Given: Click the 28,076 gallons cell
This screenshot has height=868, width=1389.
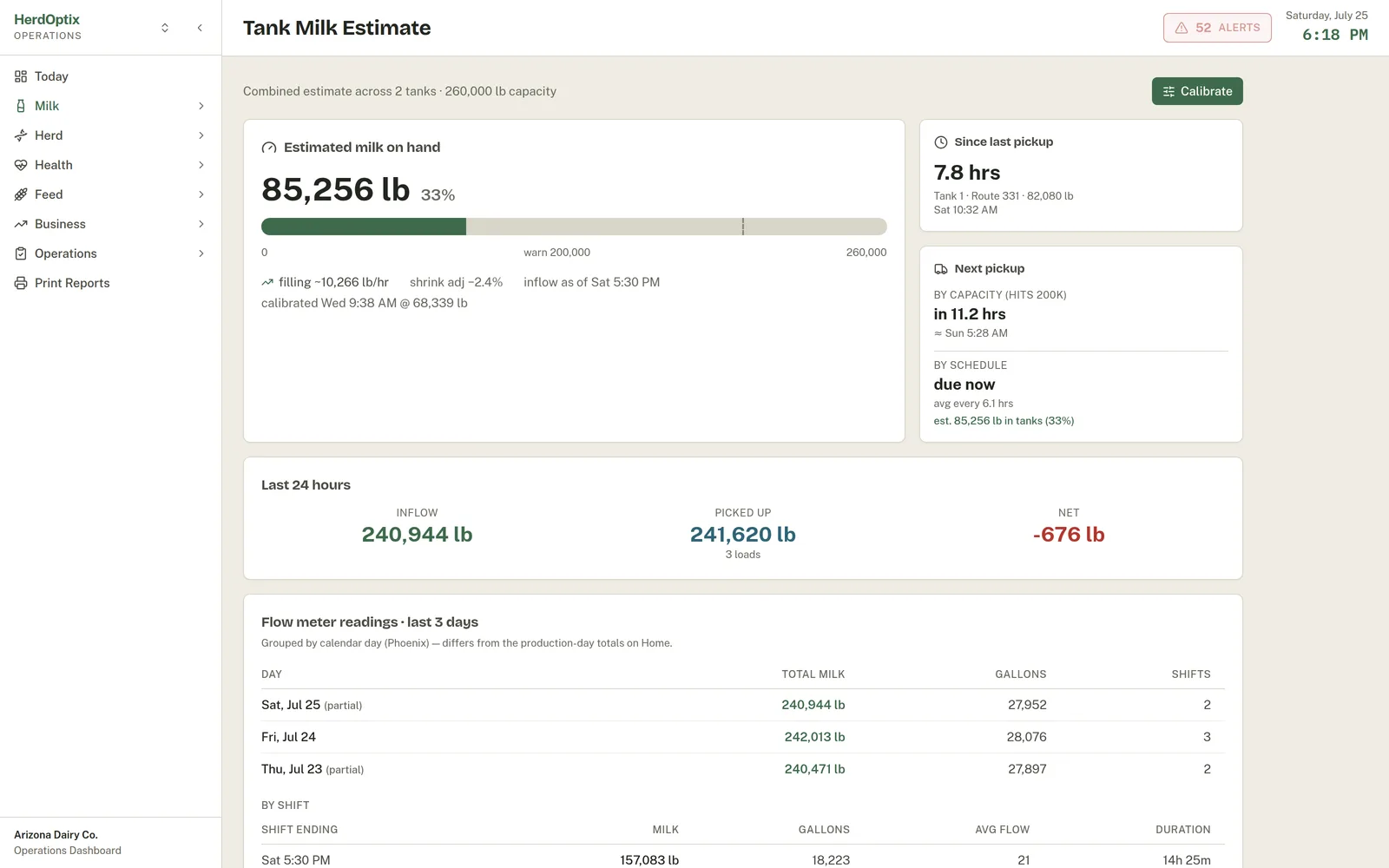Looking at the screenshot, I should [1026, 737].
